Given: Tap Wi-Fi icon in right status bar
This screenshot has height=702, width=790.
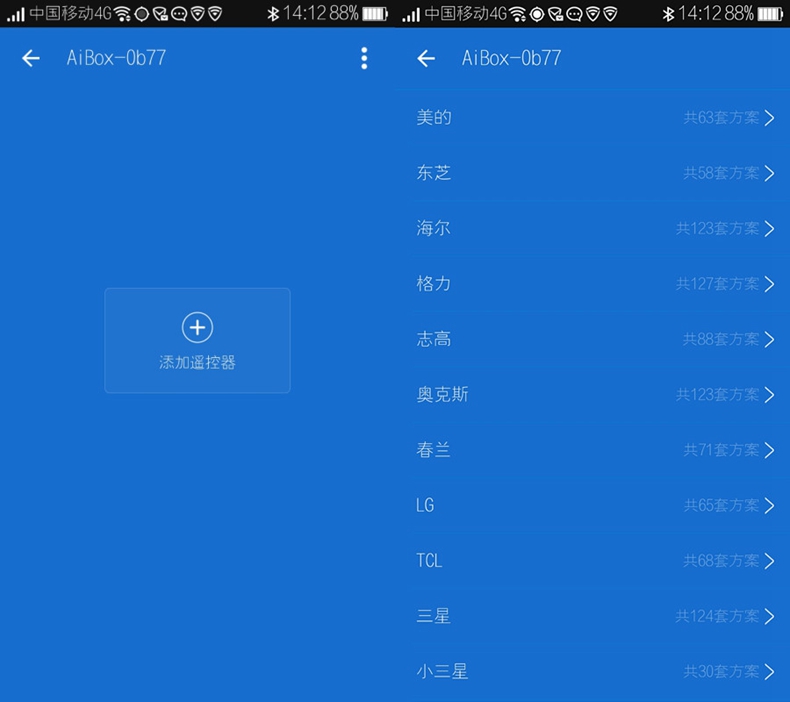Looking at the screenshot, I should (518, 14).
